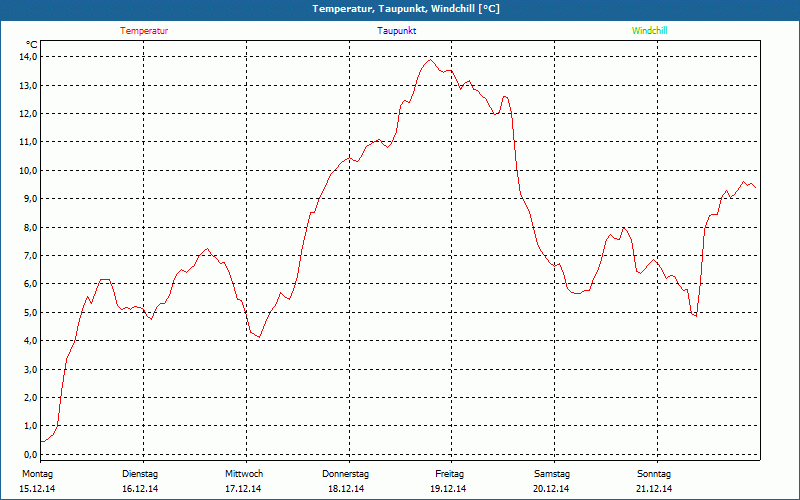800x500 pixels.
Task: Click the date 21.12.14
Action: coord(654,489)
